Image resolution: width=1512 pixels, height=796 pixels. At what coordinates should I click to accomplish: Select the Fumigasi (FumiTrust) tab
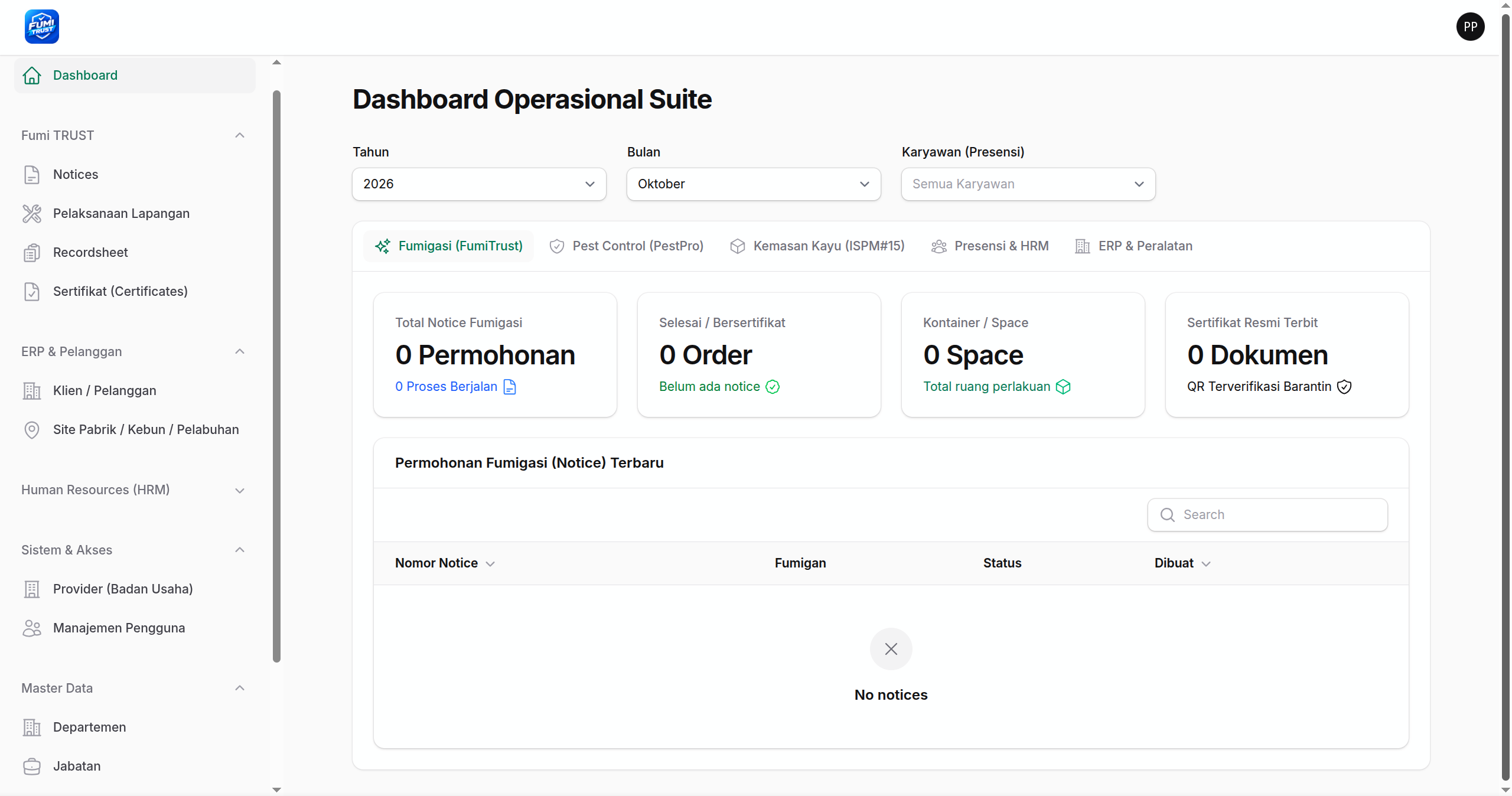pyautogui.click(x=449, y=246)
